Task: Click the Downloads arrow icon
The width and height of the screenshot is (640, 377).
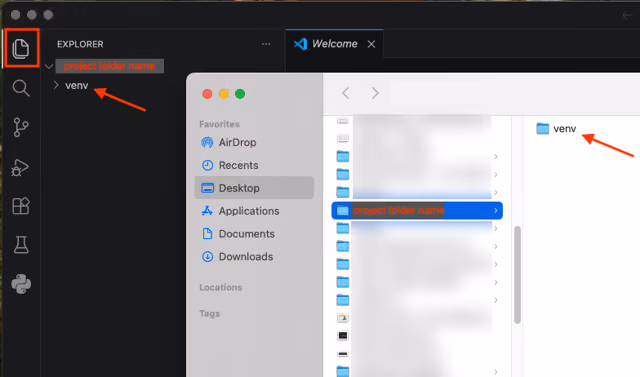Action: pos(207,257)
